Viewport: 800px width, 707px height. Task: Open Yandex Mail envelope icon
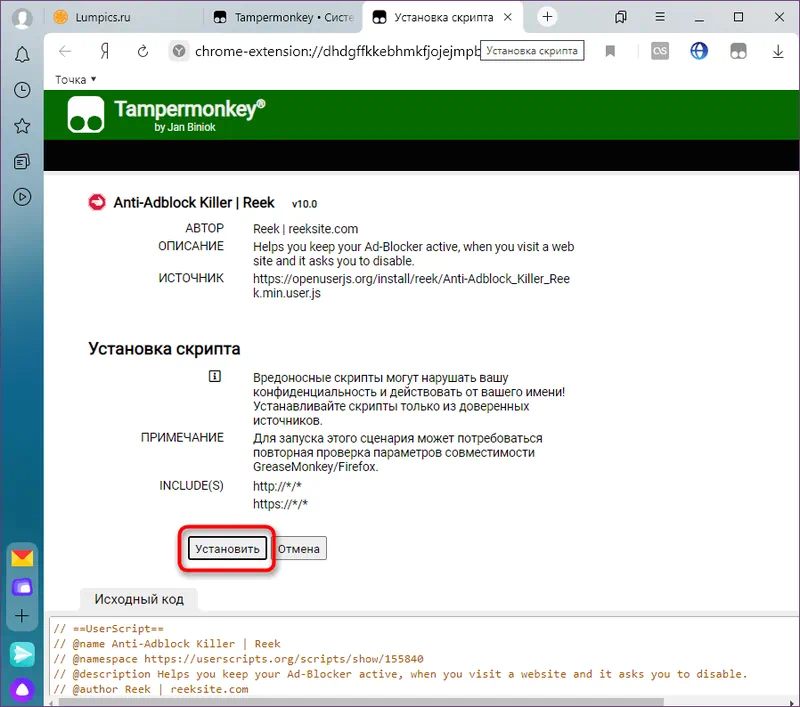[x=22, y=558]
